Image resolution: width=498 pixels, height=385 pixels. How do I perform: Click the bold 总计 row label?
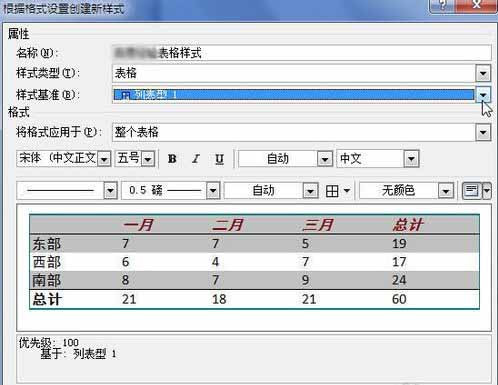[47, 299]
